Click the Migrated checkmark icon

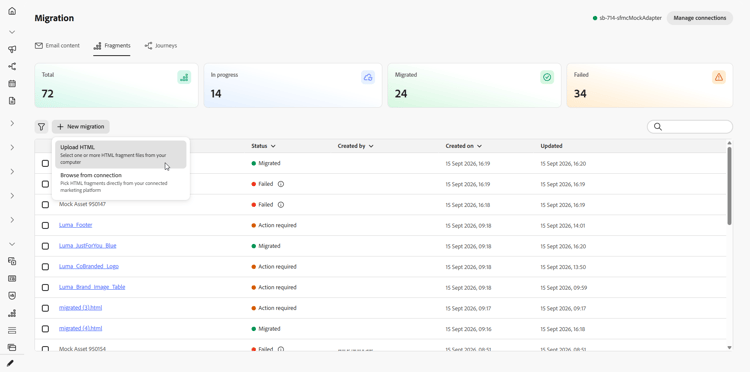[547, 77]
